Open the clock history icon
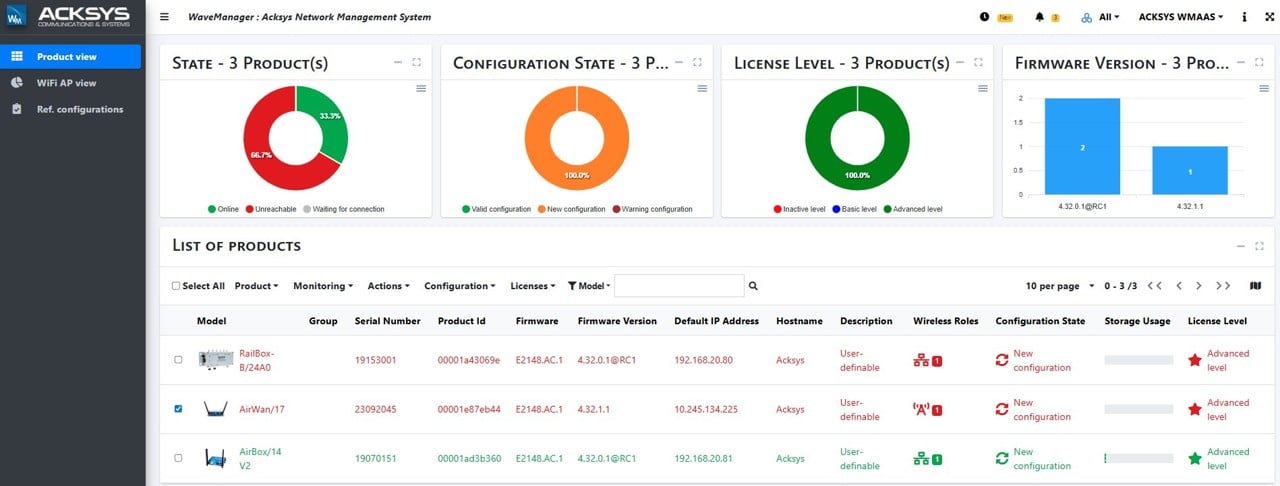The width and height of the screenshot is (1280, 486). [984, 17]
